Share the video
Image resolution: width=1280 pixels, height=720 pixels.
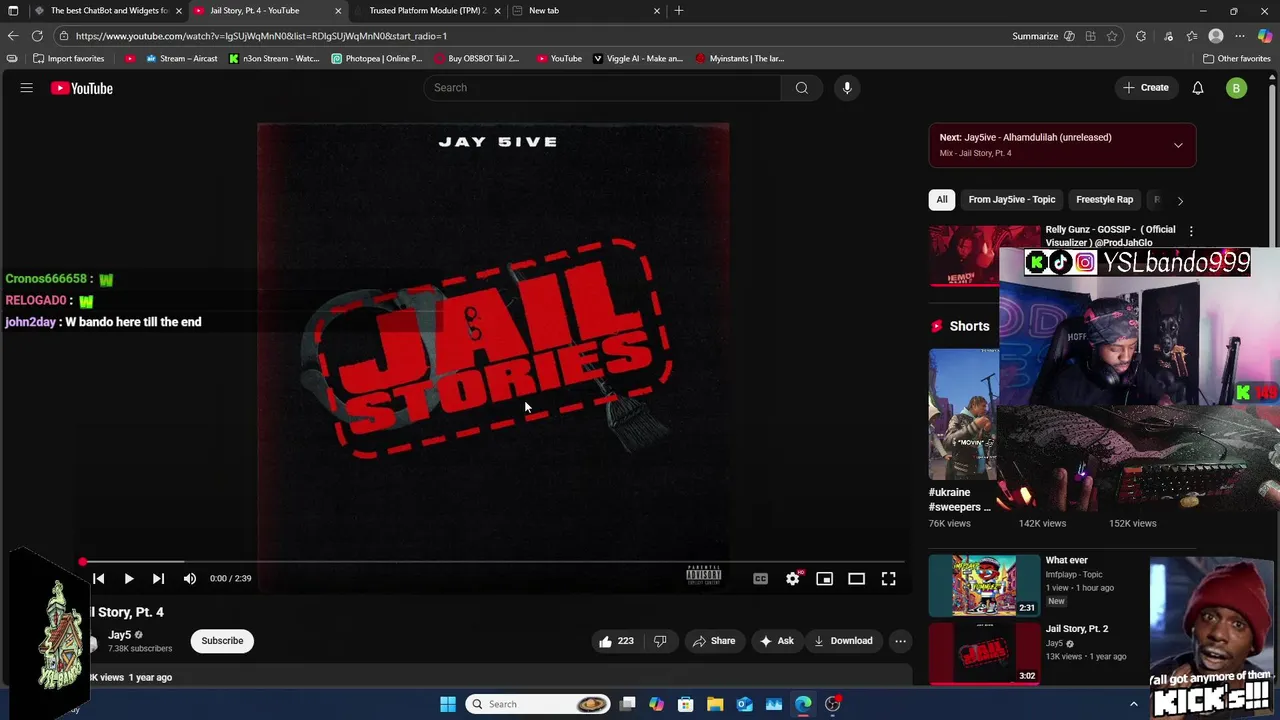pyautogui.click(x=714, y=641)
